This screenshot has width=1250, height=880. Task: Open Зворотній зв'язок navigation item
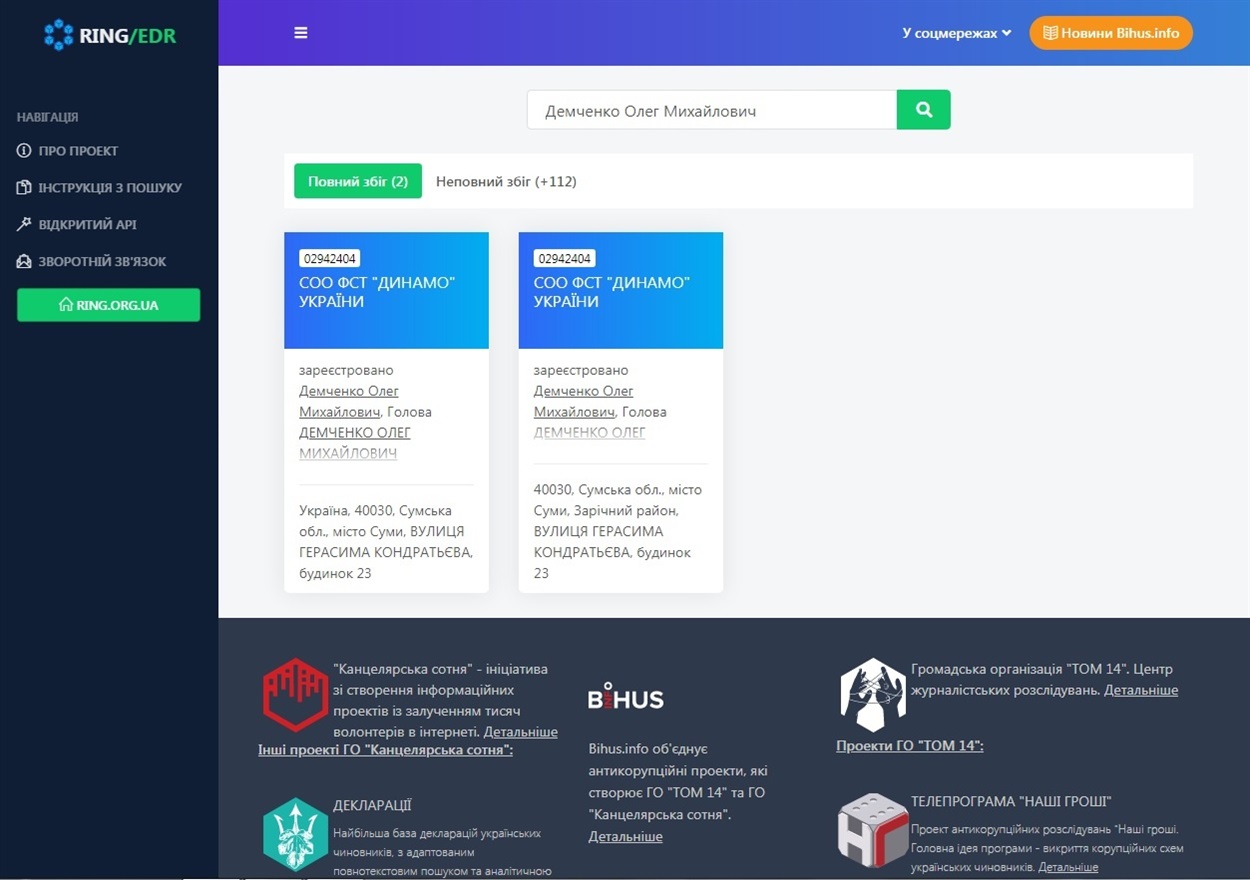pyautogui.click(x=91, y=262)
